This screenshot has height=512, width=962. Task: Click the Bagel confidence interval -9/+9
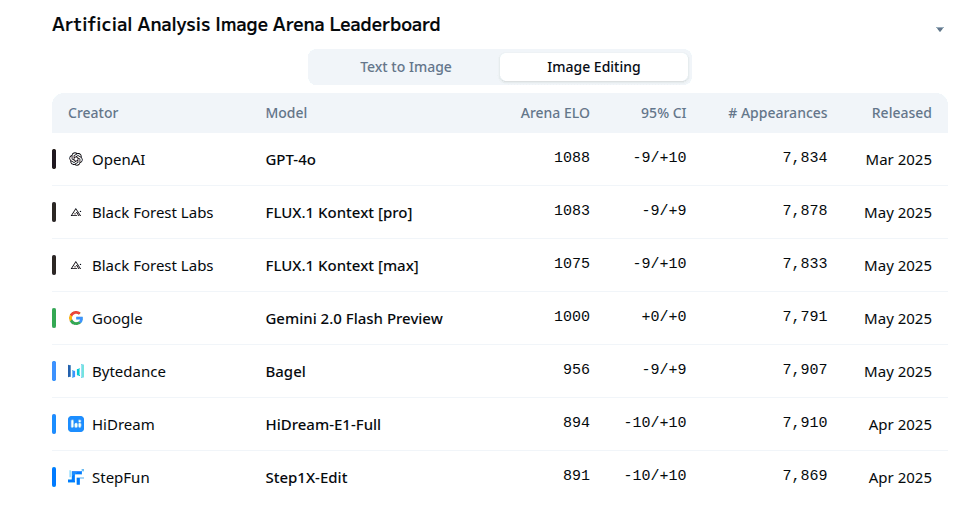[664, 369]
